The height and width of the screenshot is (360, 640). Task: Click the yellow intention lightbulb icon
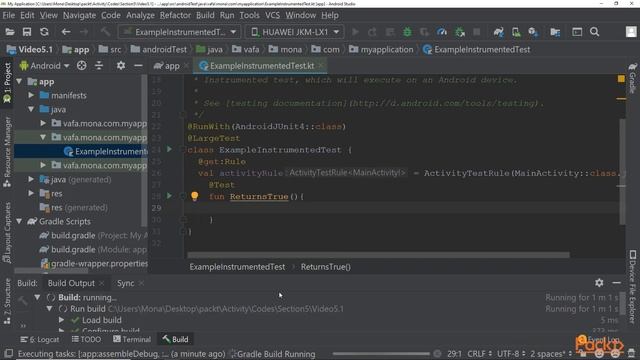coord(195,196)
